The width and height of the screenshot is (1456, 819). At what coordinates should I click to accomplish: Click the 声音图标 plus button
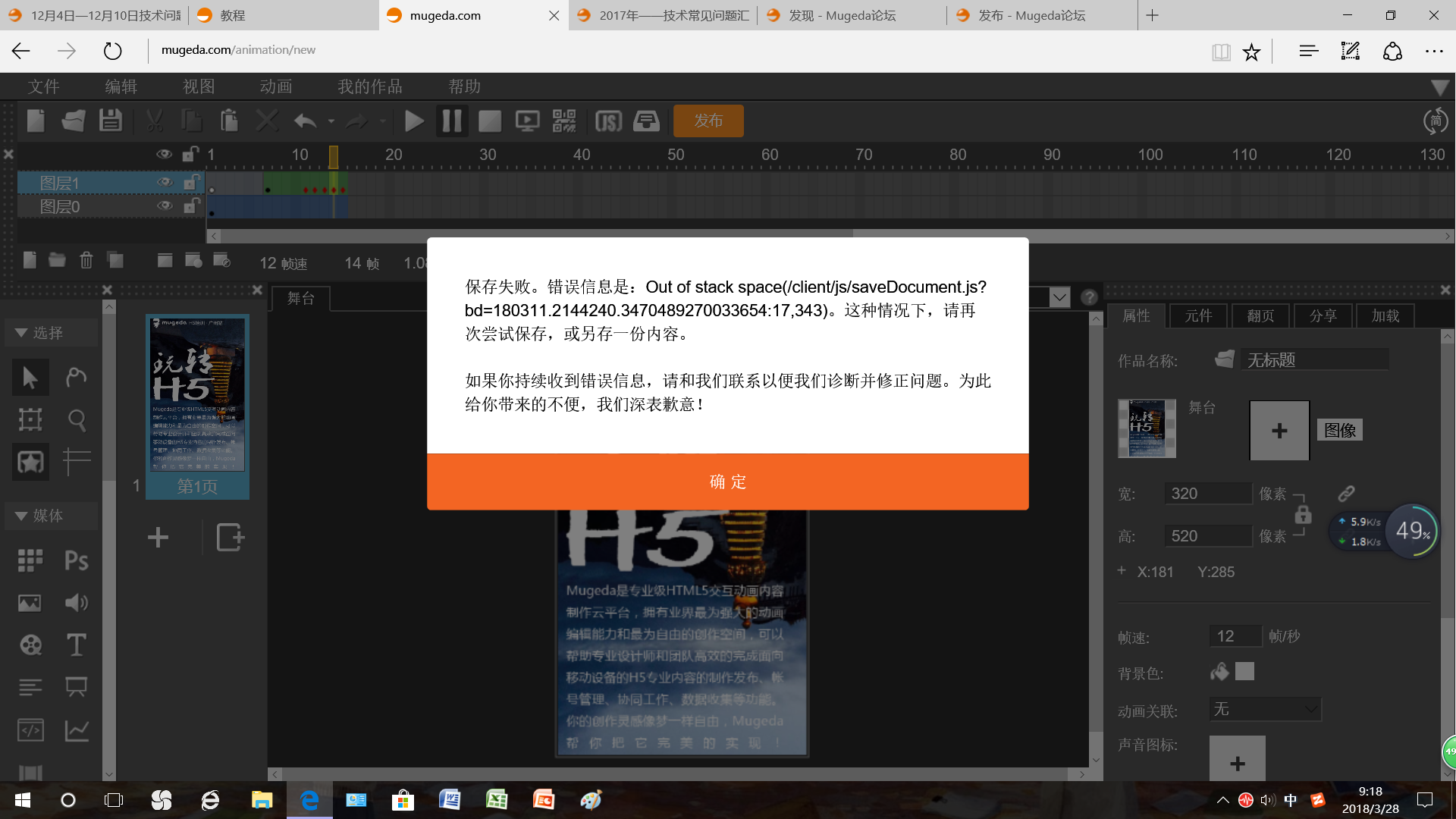pyautogui.click(x=1237, y=761)
